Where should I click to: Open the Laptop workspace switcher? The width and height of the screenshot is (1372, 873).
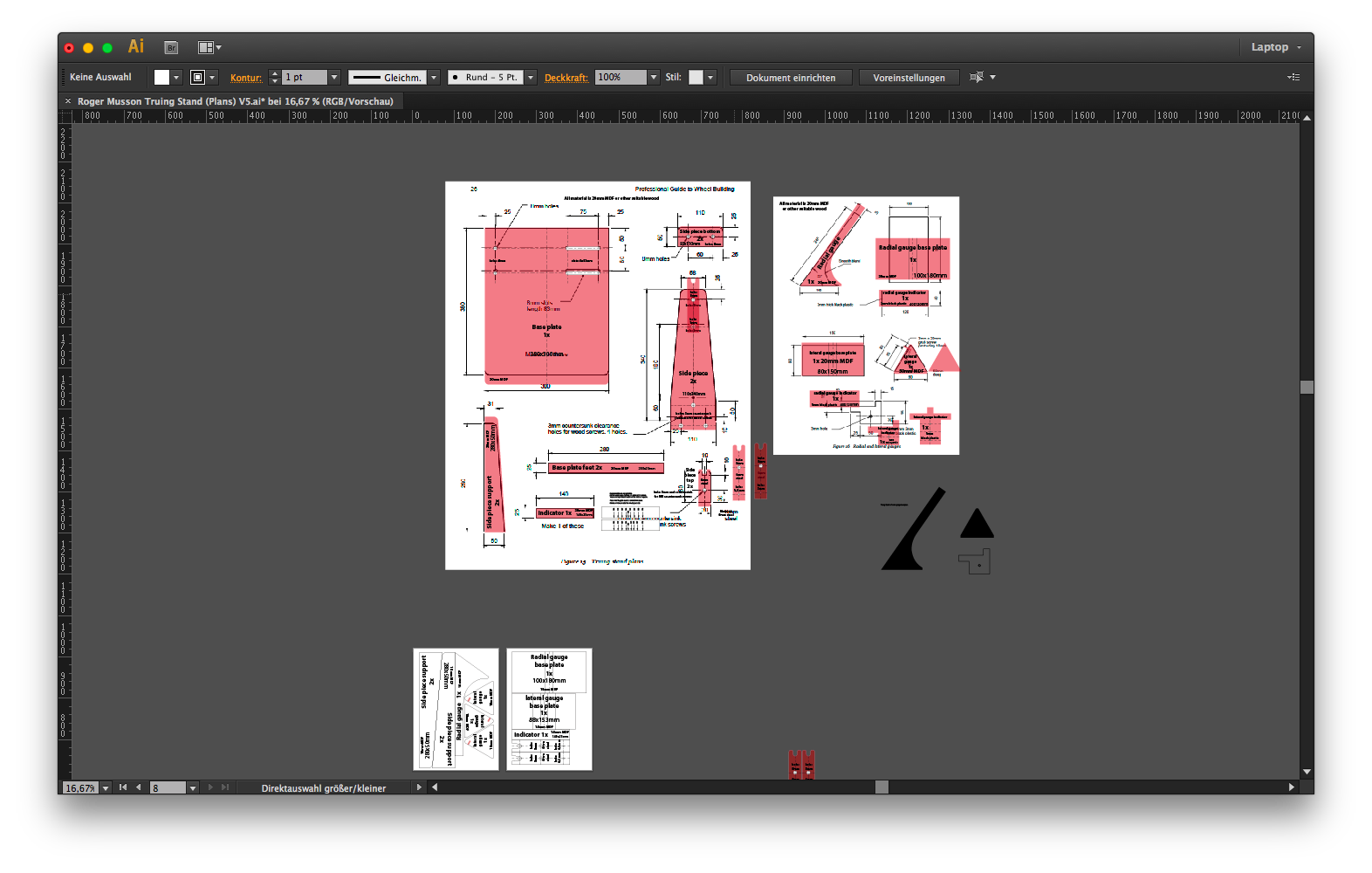pos(1275,47)
